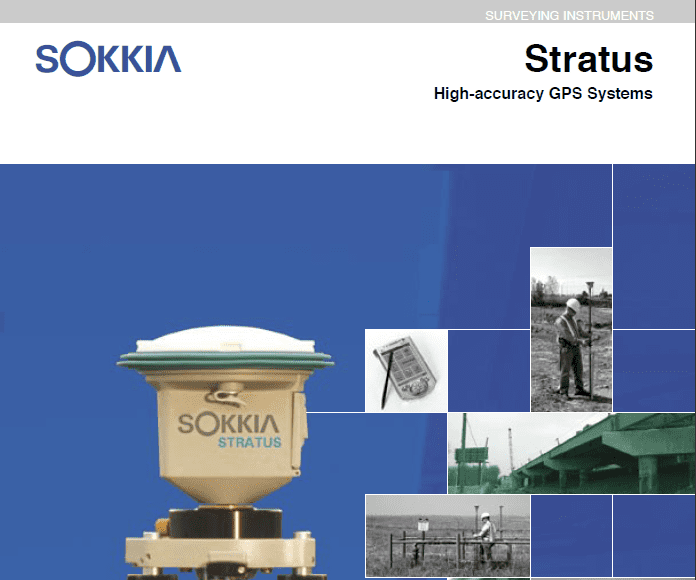Click the blue square below bridge photo
Screen dimensions: 696x580
[570, 536]
